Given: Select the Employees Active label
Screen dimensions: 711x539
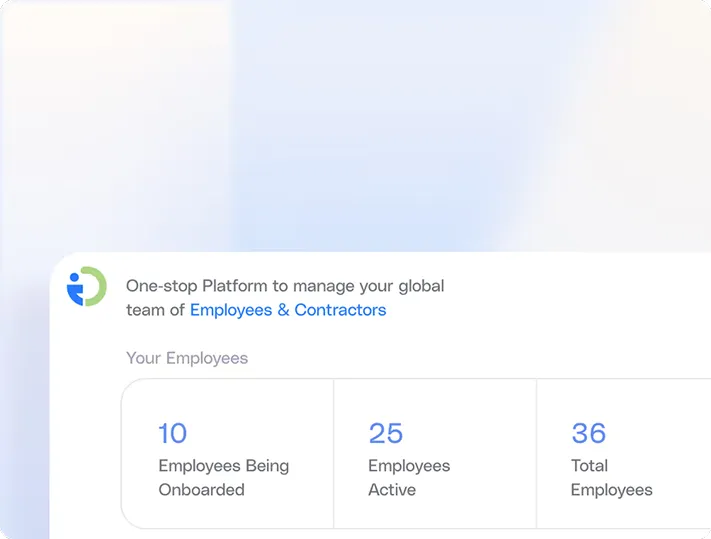Looking at the screenshot, I should pos(409,478).
